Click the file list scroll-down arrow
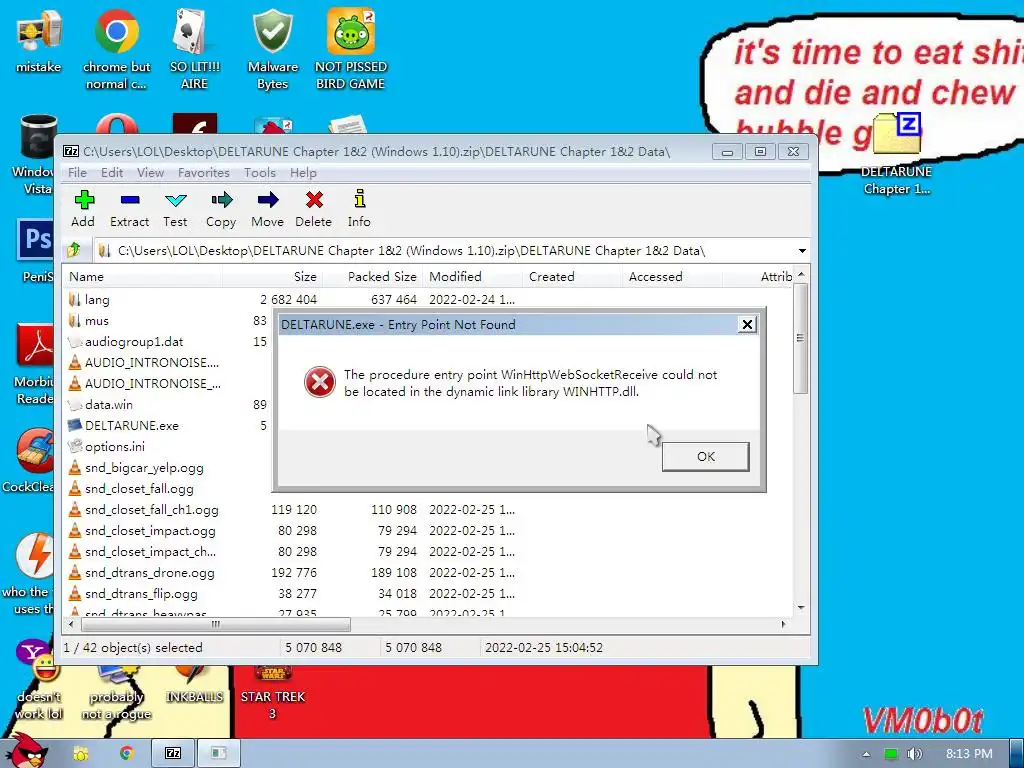1024x768 pixels. tap(801, 607)
